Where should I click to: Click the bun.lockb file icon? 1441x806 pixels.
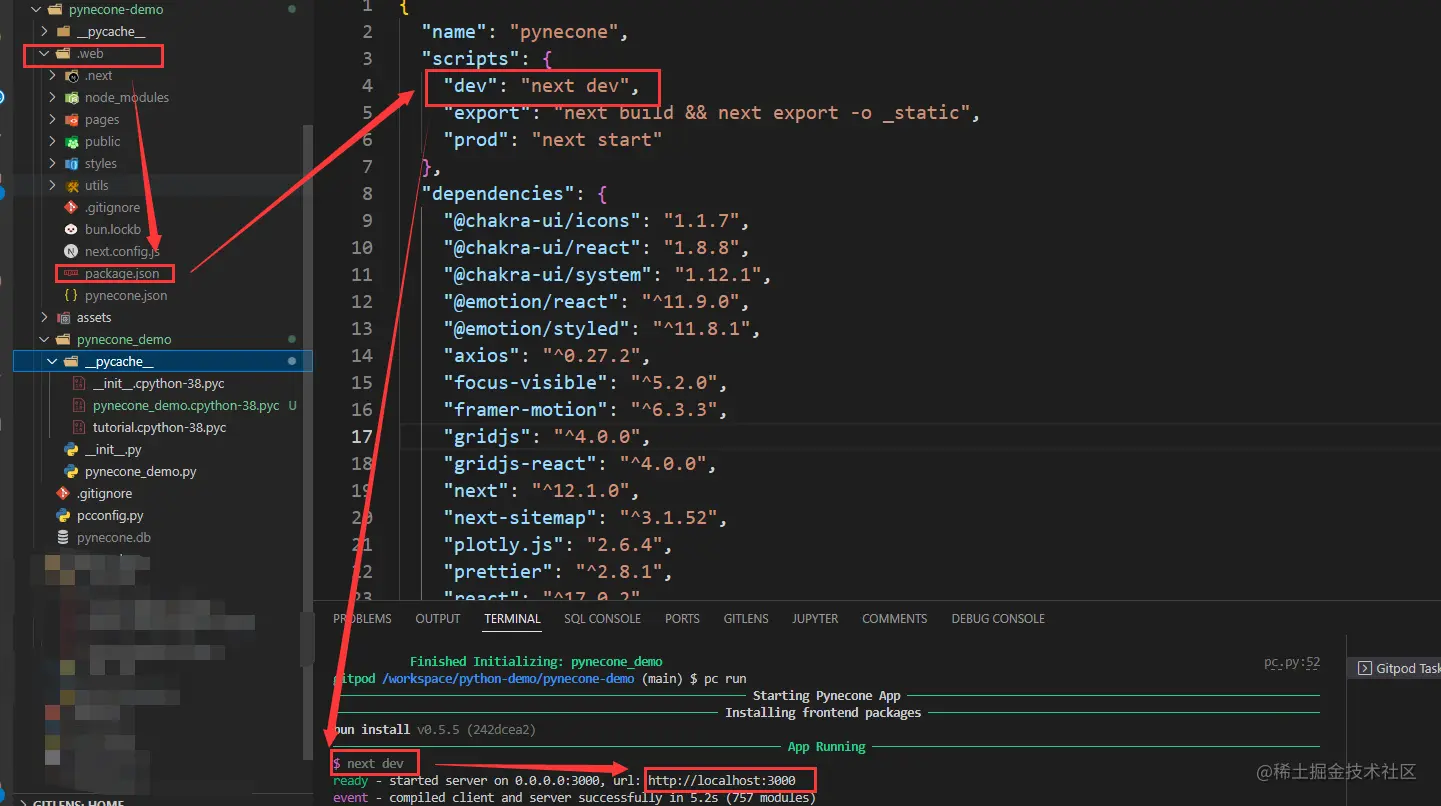71,230
